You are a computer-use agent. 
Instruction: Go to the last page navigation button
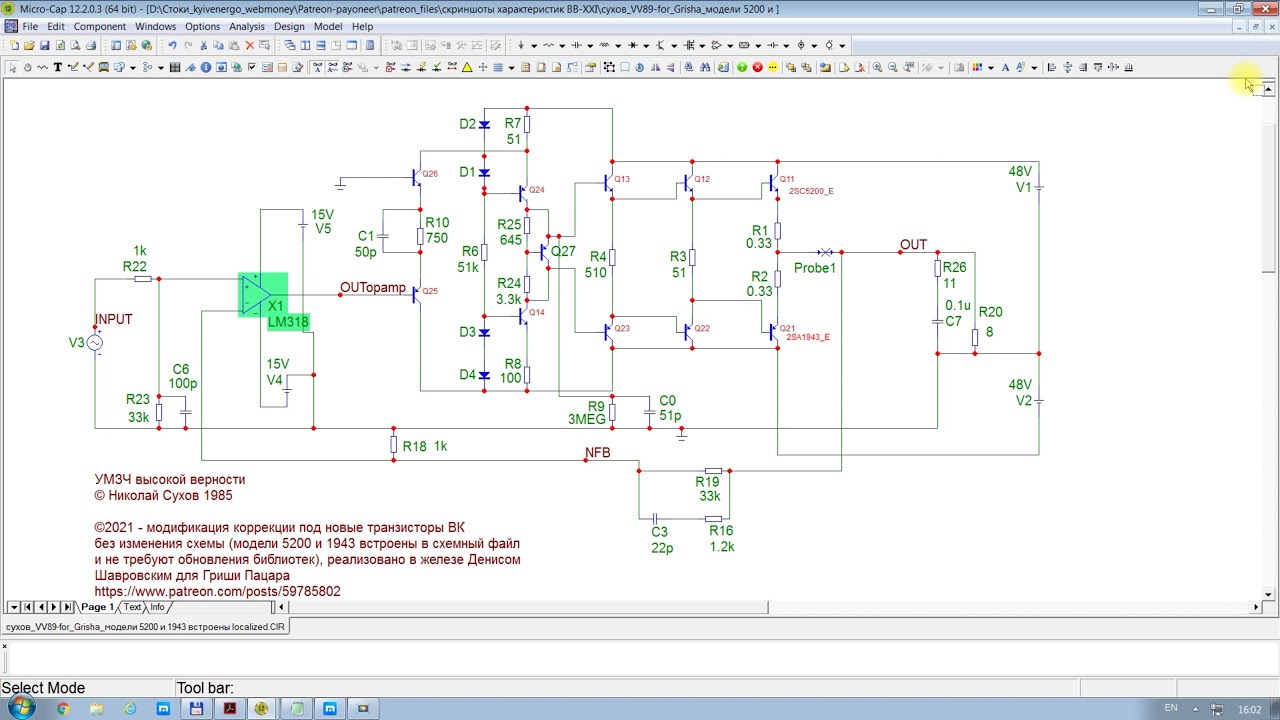(x=67, y=607)
